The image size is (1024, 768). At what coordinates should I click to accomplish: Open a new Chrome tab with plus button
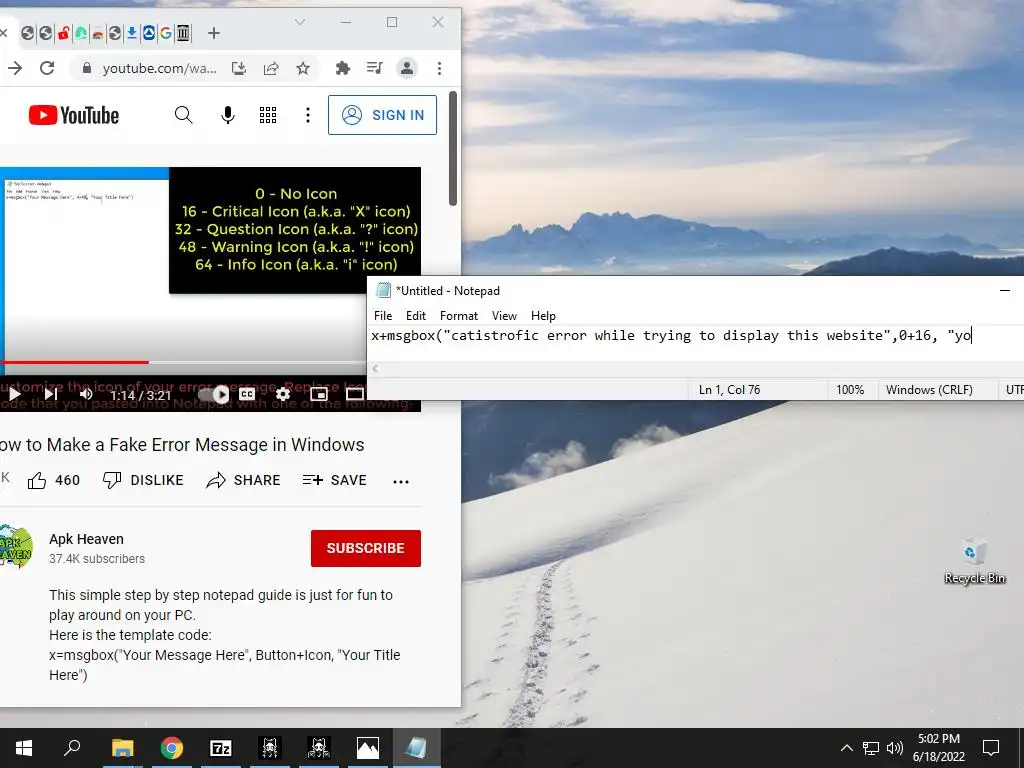coord(214,33)
